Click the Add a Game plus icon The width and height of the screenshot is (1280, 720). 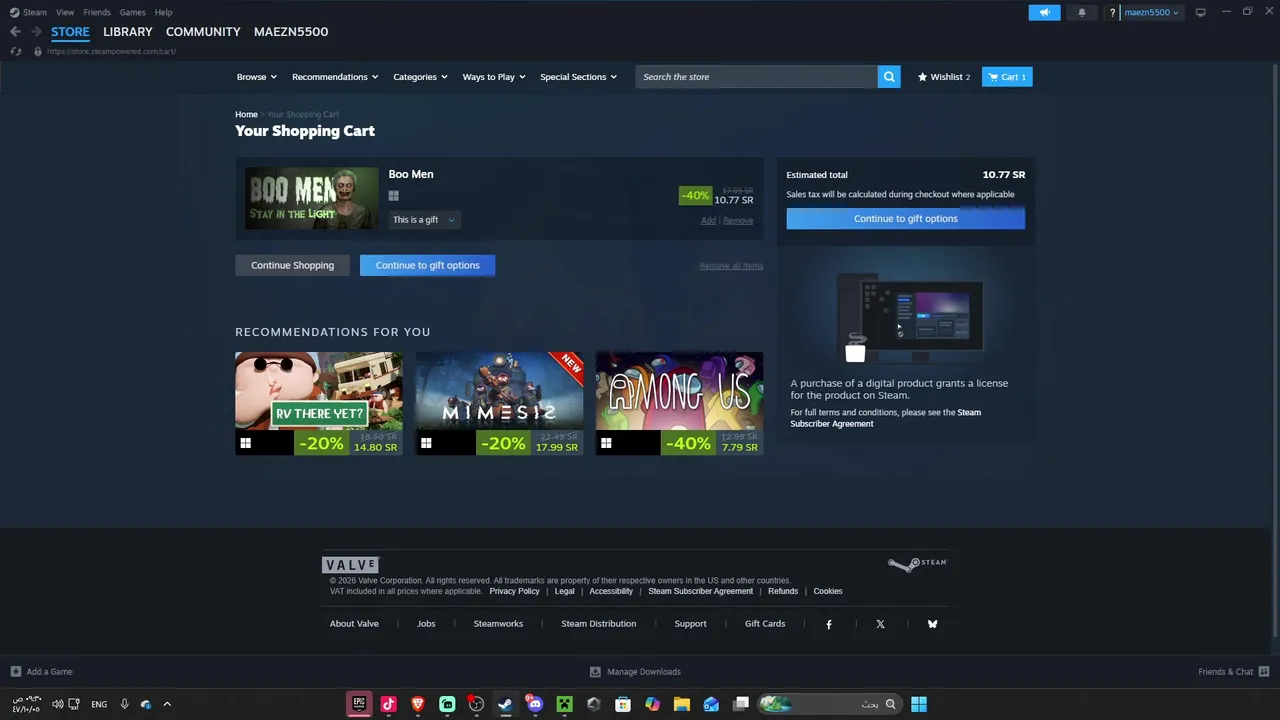[15, 672]
